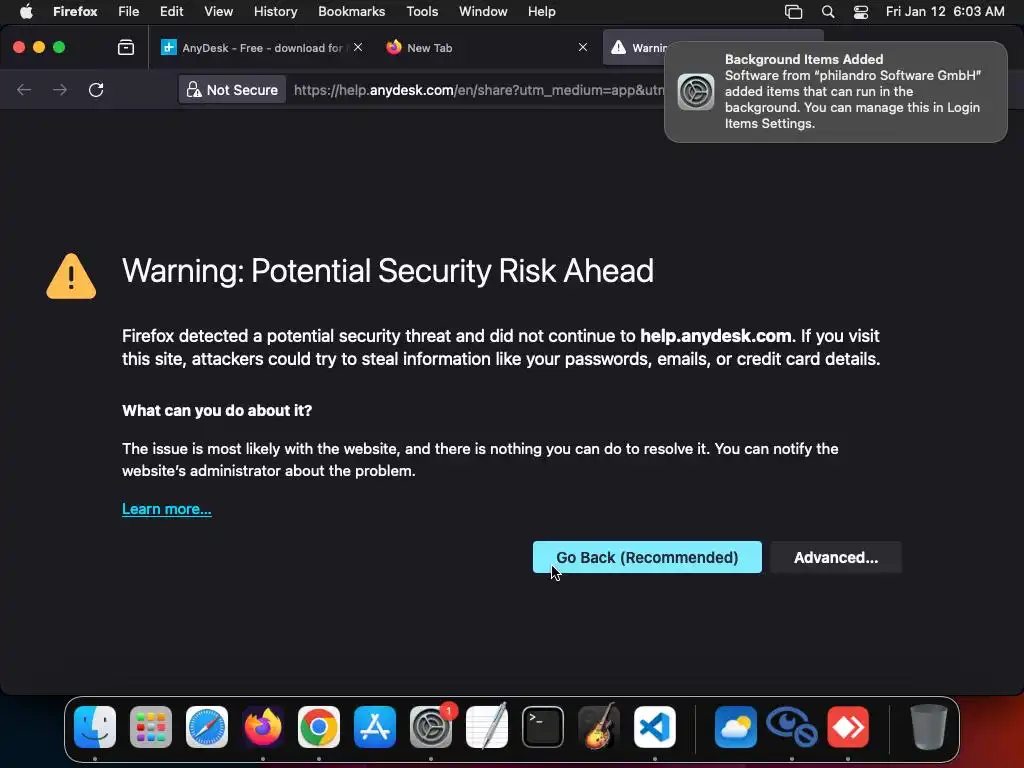
Task: Open the Tools menu
Action: click(422, 11)
